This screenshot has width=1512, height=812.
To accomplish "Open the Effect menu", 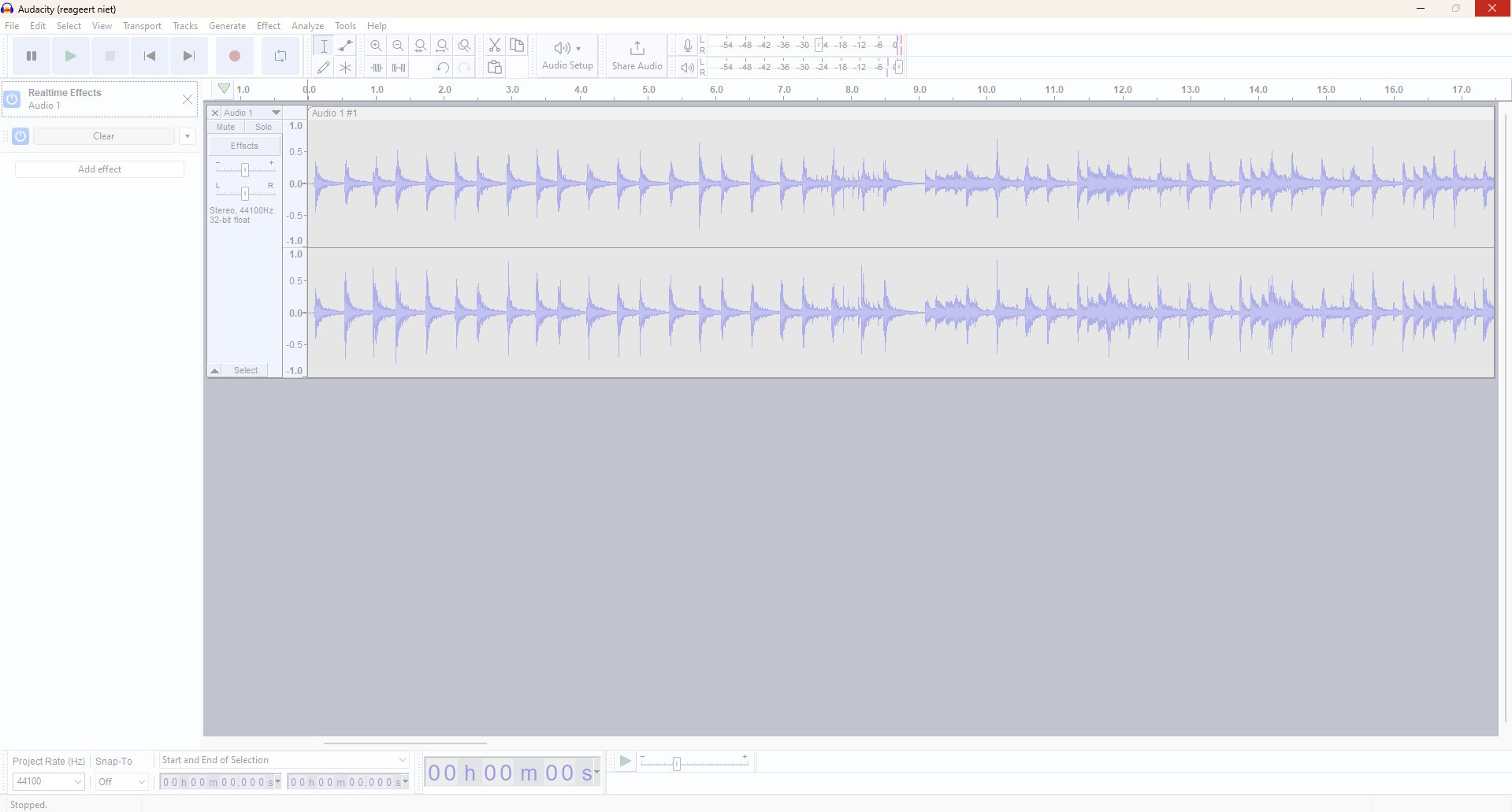I will click(269, 26).
